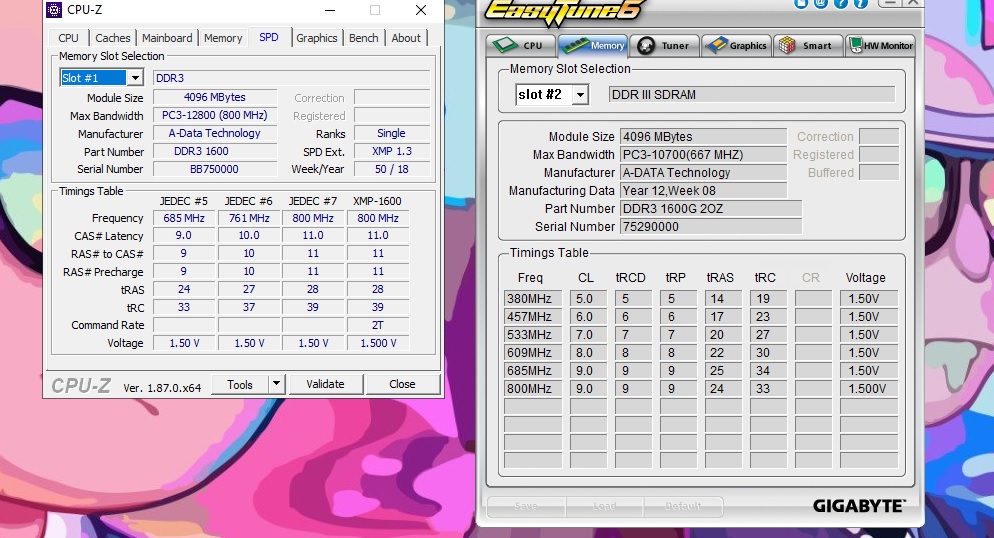994x538 pixels.
Task: Open the HW Monitor tab
Action: (x=880, y=45)
